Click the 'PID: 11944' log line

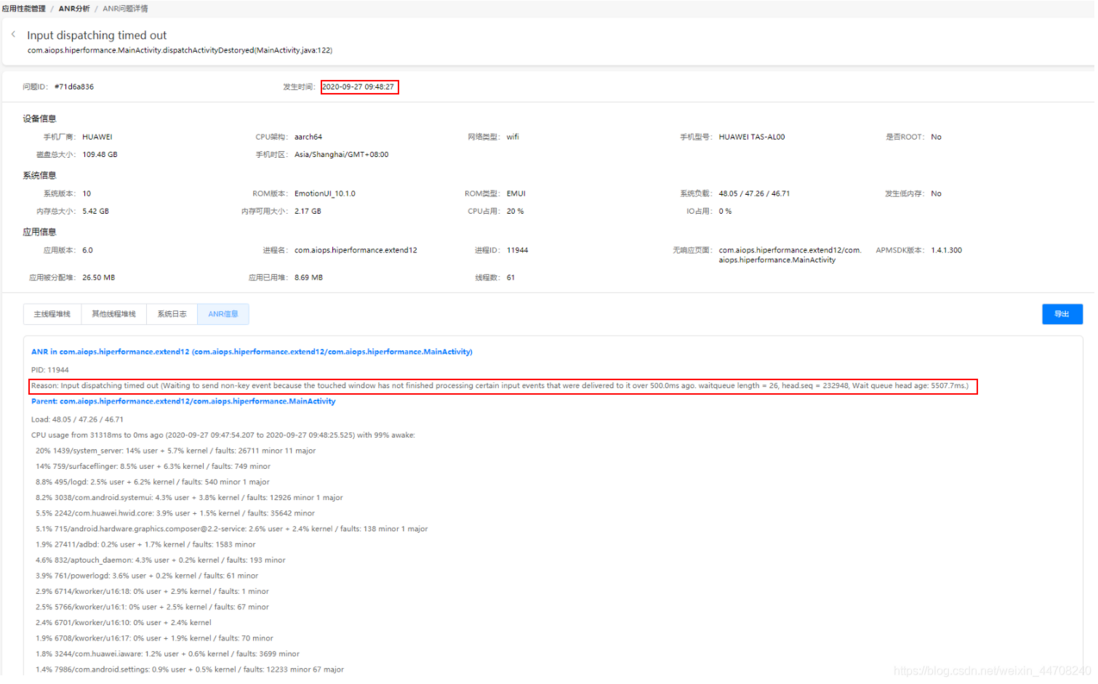pyautogui.click(x=50, y=370)
